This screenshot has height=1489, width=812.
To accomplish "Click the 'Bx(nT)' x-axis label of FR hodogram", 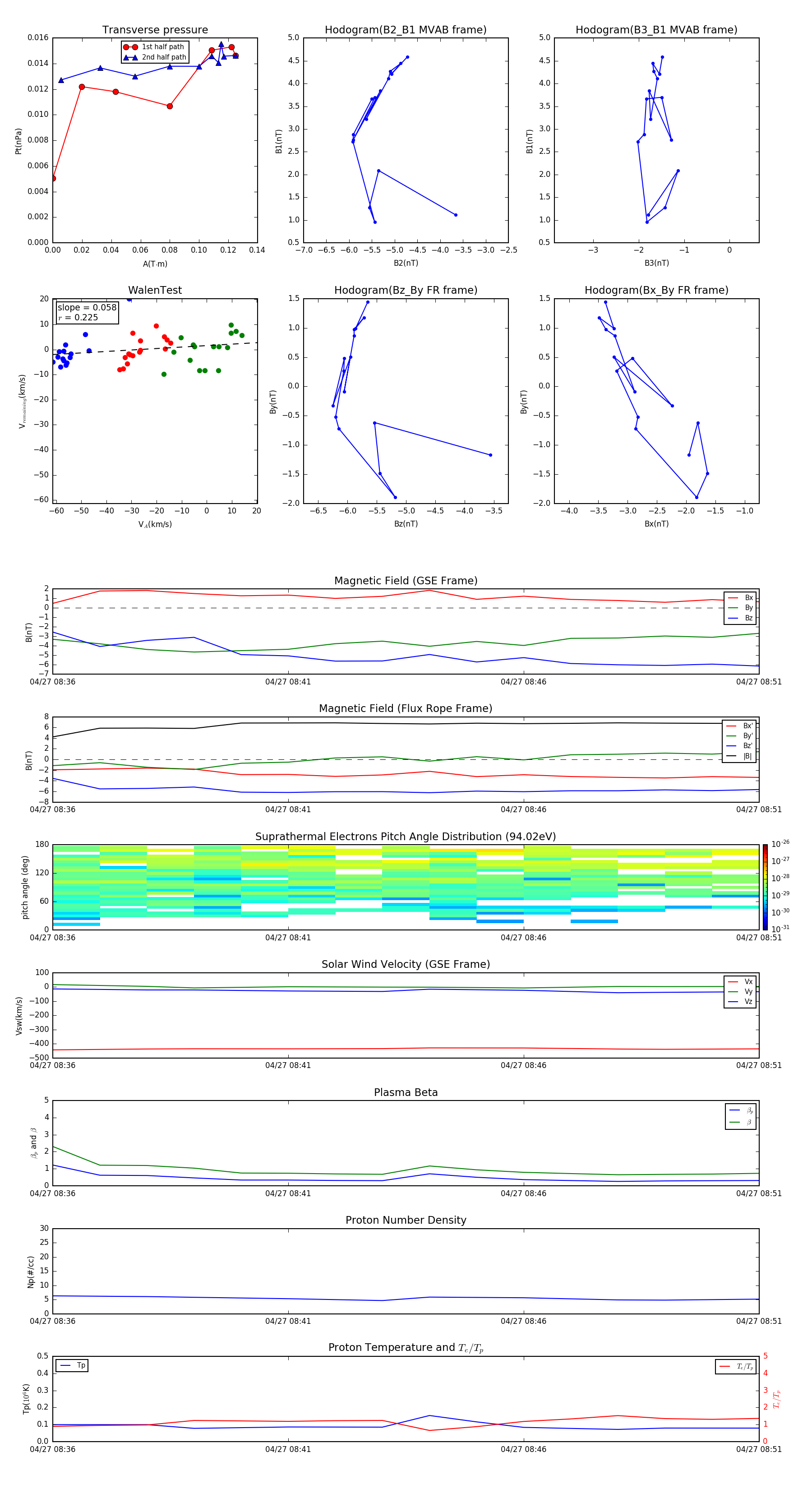I will click(656, 524).
